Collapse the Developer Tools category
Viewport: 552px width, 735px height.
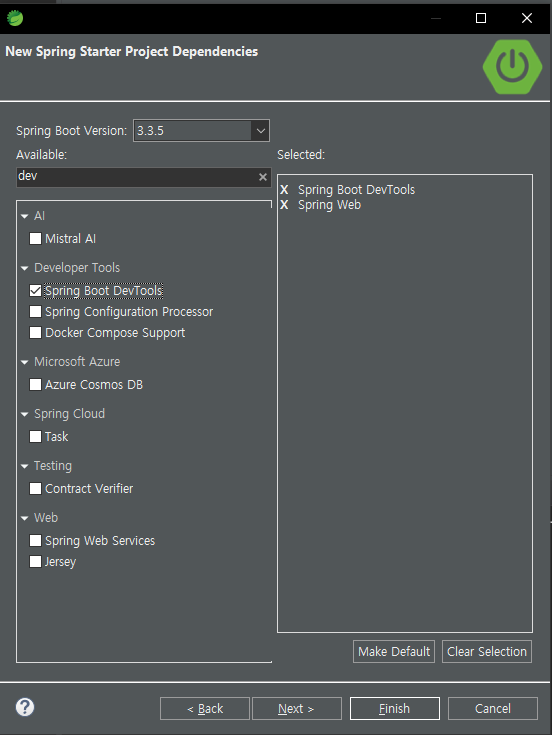pos(24,269)
